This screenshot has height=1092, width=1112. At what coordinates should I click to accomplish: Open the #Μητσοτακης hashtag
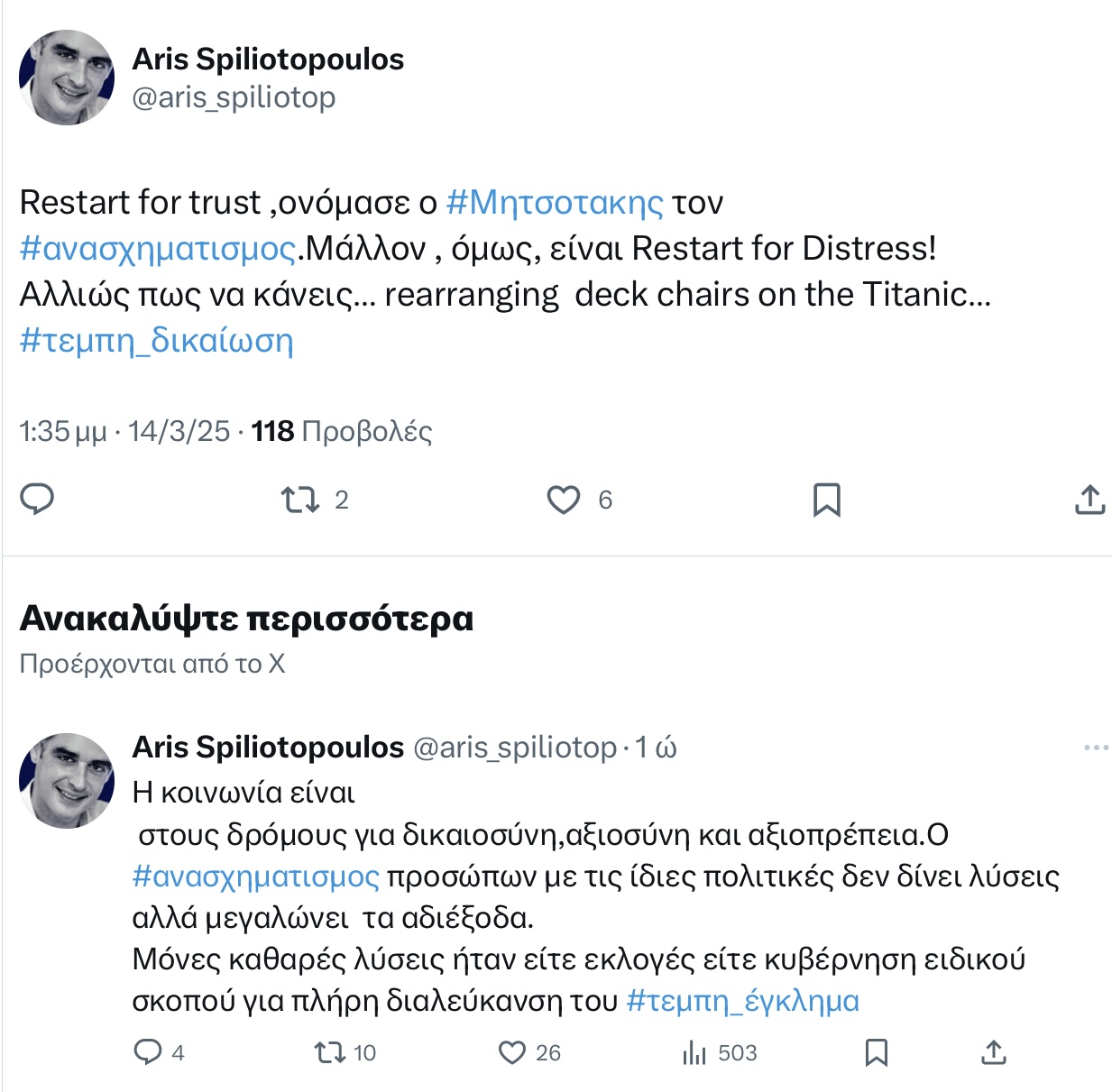point(555,202)
